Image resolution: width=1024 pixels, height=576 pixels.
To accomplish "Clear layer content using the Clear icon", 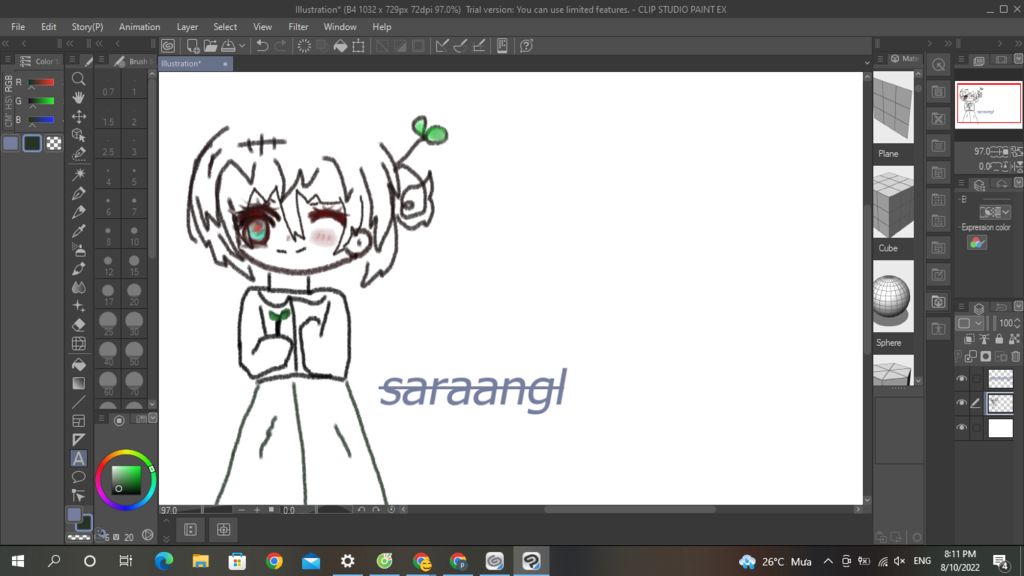I will 304,46.
